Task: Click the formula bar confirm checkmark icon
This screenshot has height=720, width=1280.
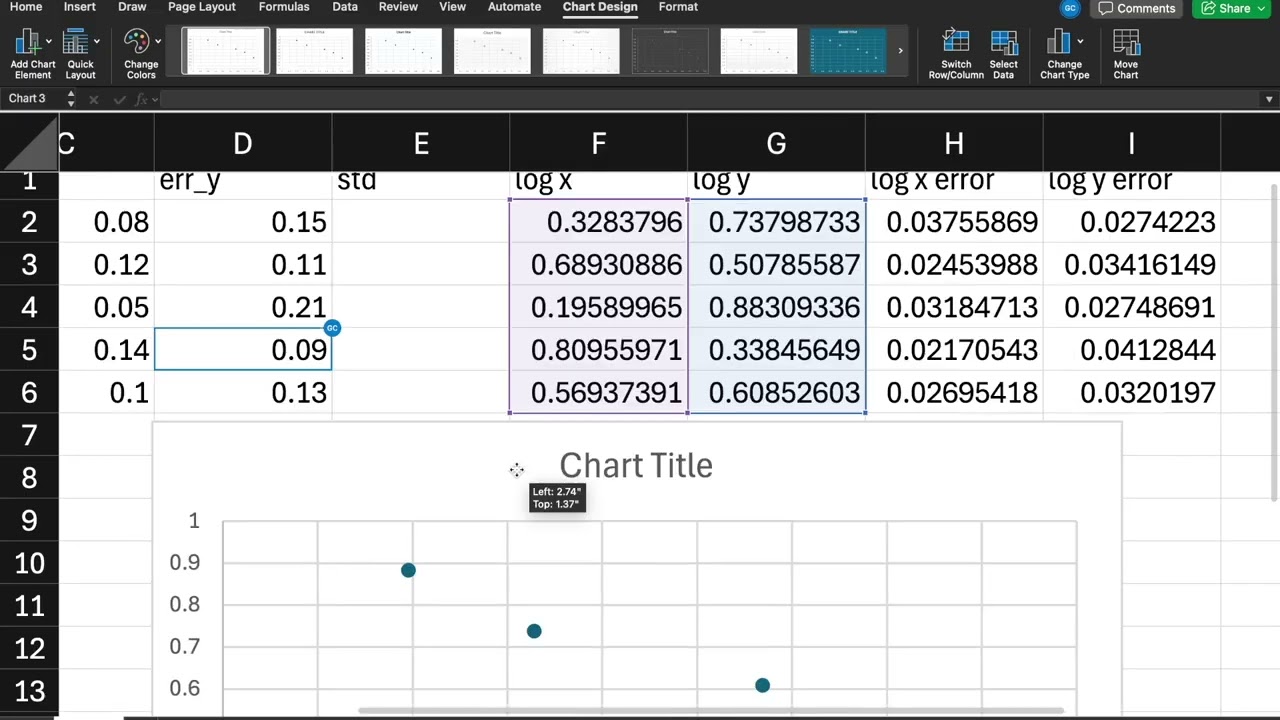Action: point(119,99)
